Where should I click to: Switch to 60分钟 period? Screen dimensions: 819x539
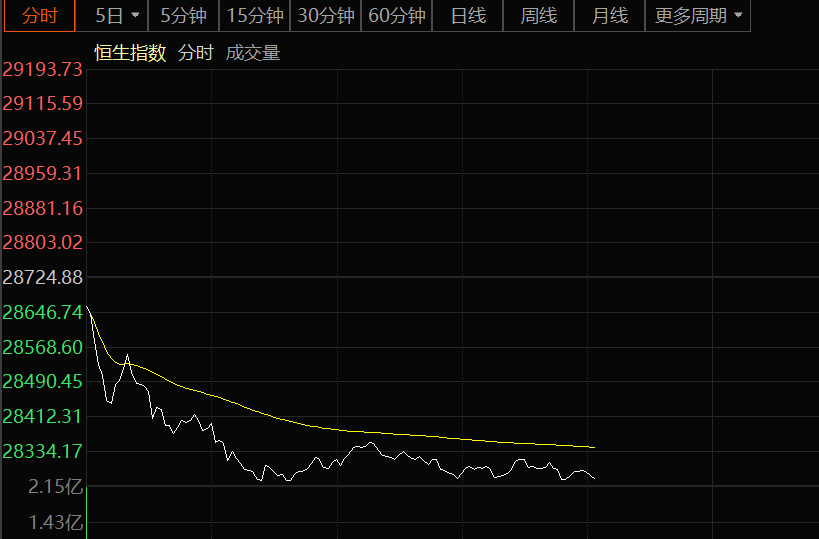[x=396, y=16]
